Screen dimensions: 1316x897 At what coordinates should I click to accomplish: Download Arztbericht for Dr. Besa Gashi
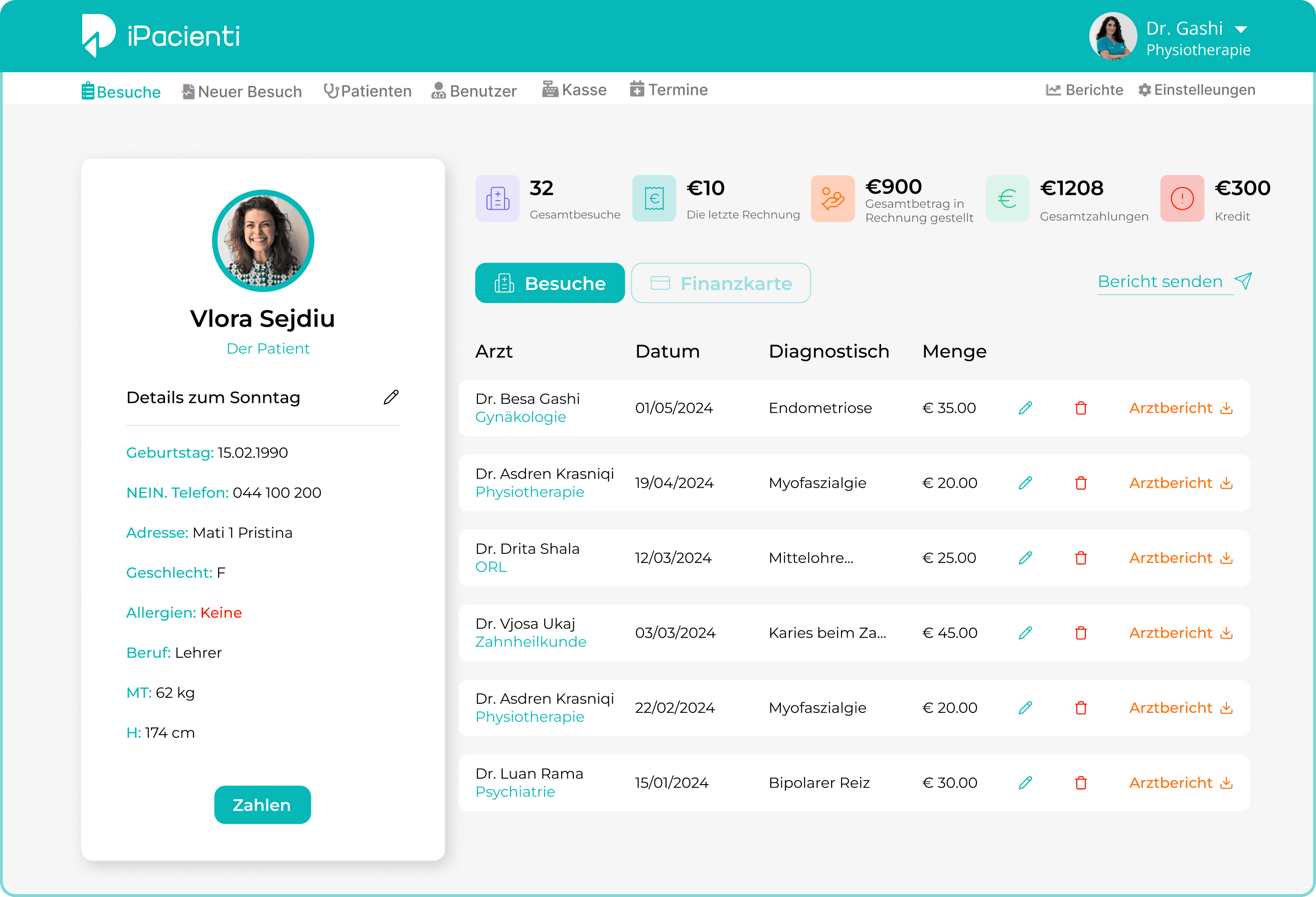(x=1180, y=408)
